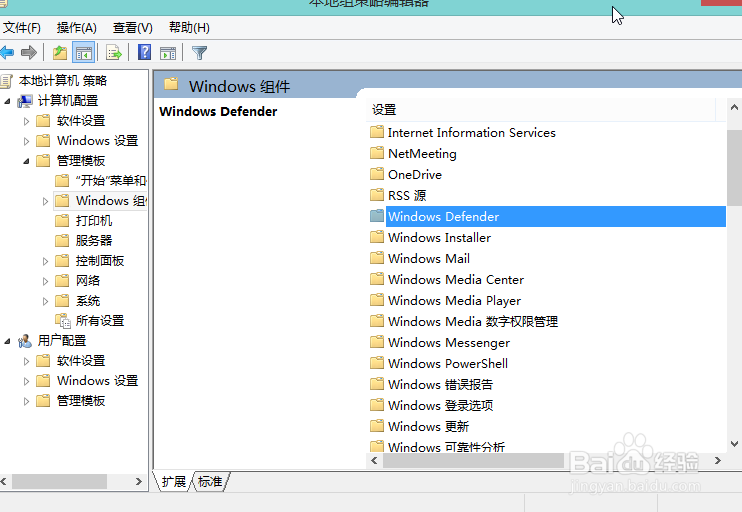The height and width of the screenshot is (512, 742).
Task: Click the Windows Mail folder icon
Action: click(377, 258)
